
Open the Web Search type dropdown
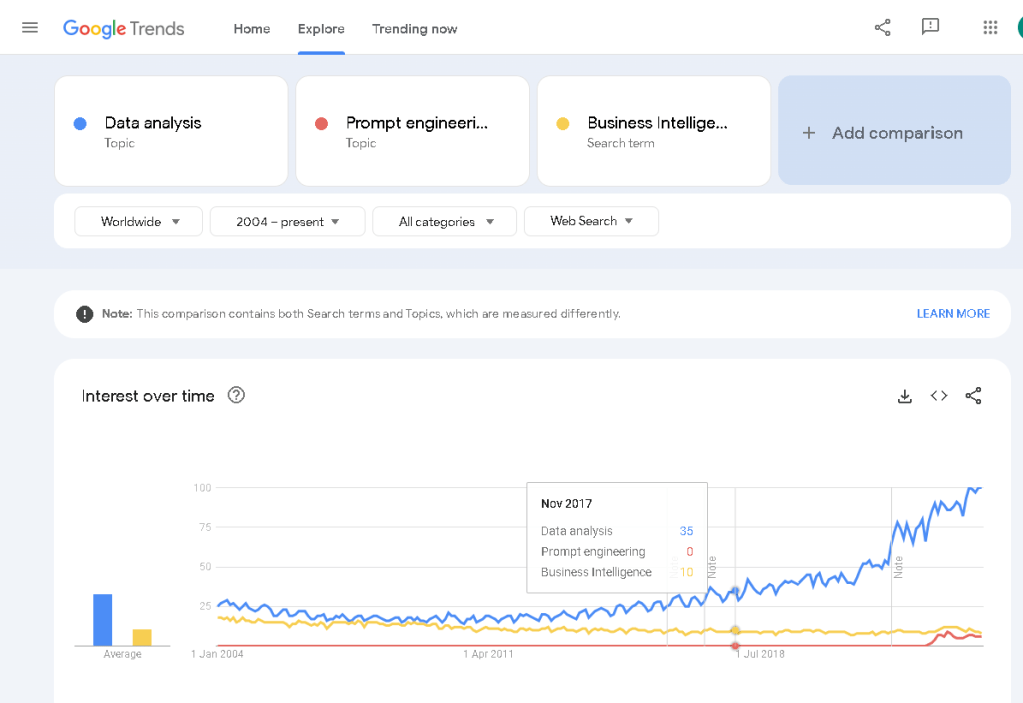click(591, 221)
